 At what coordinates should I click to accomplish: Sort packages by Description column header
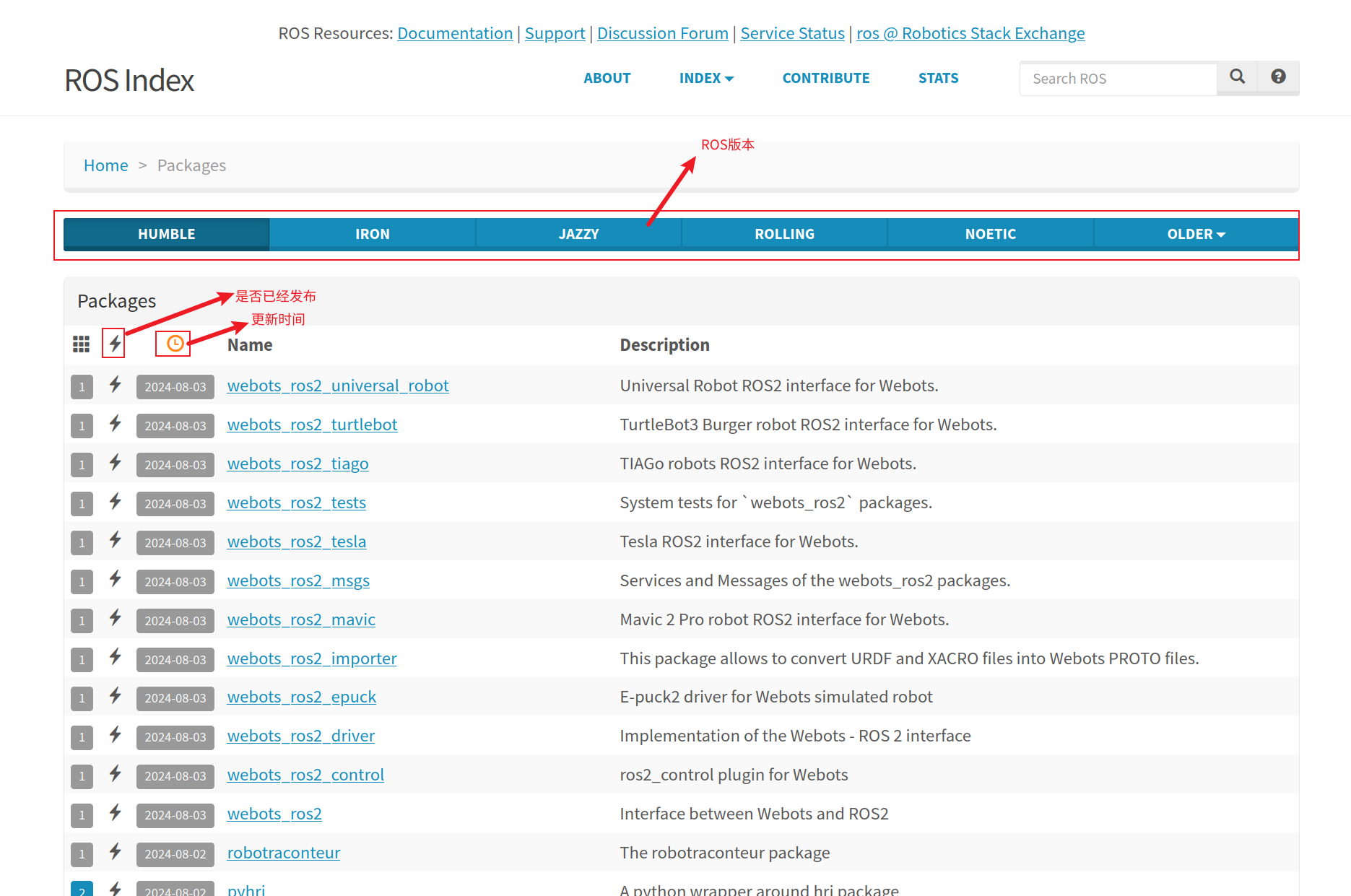coord(664,345)
